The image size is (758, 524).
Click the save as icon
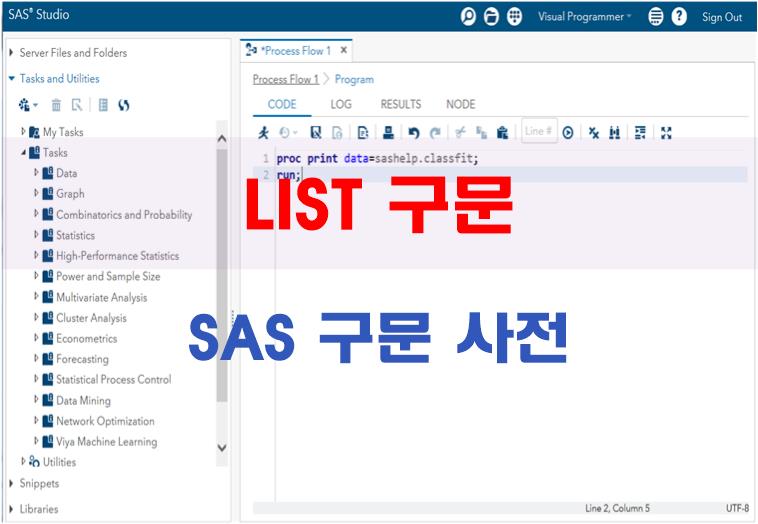tap(337, 132)
